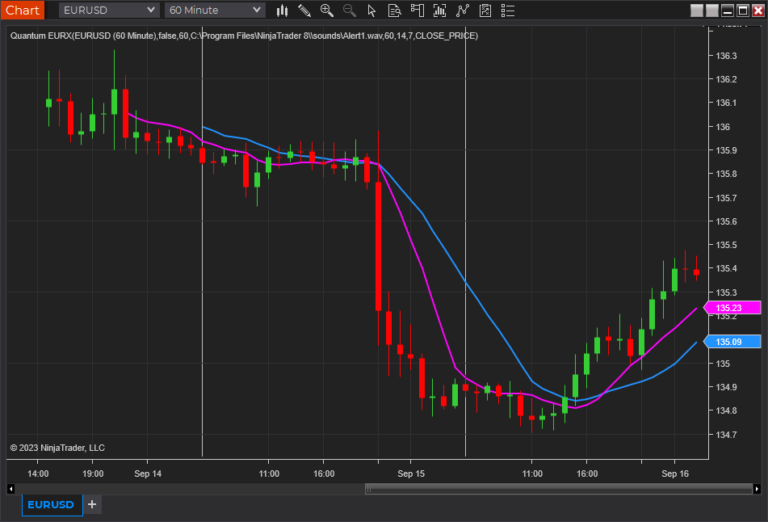
Task: Click the zoom in magnifier
Action: coord(327,10)
